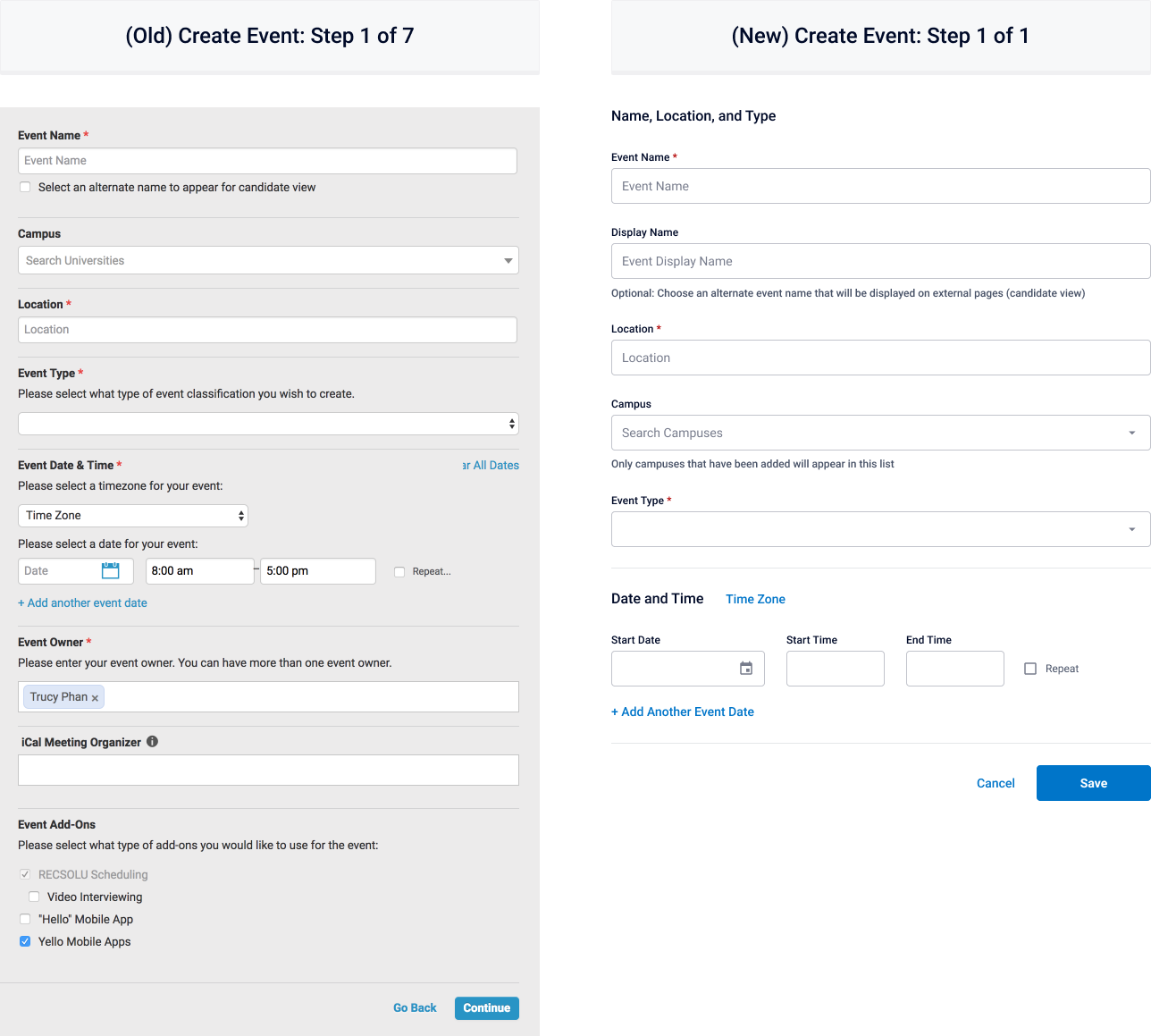Toggle old form Repeat... checkbox
This screenshot has width=1151, height=1036.
[x=399, y=572]
